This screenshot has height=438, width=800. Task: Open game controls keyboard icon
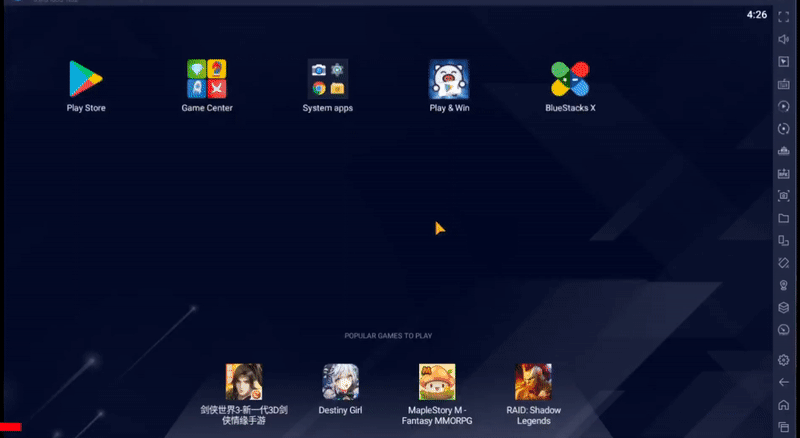pyautogui.click(x=784, y=84)
